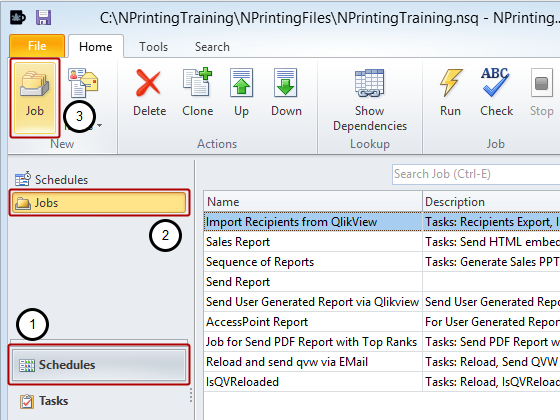The image size is (560, 420).
Task: Check the job with the ABC icon
Action: point(496,93)
